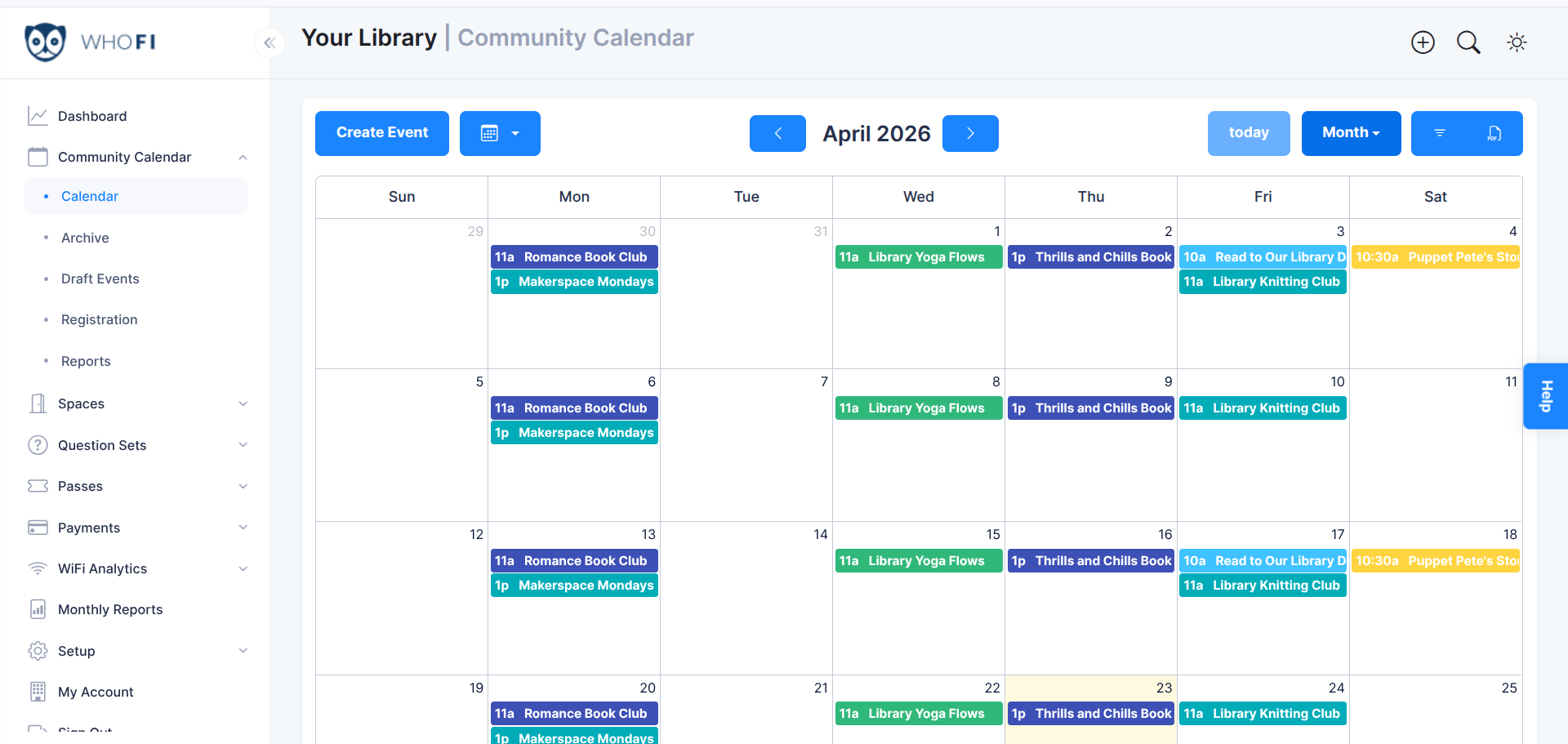1568x744 pixels.
Task: Click the April 2026 month title
Action: click(876, 133)
